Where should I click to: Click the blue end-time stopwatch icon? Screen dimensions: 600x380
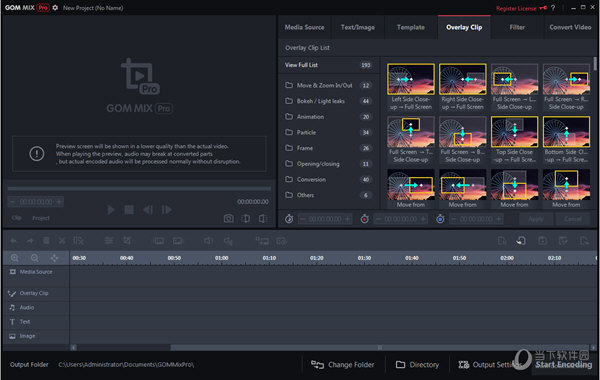pos(440,219)
